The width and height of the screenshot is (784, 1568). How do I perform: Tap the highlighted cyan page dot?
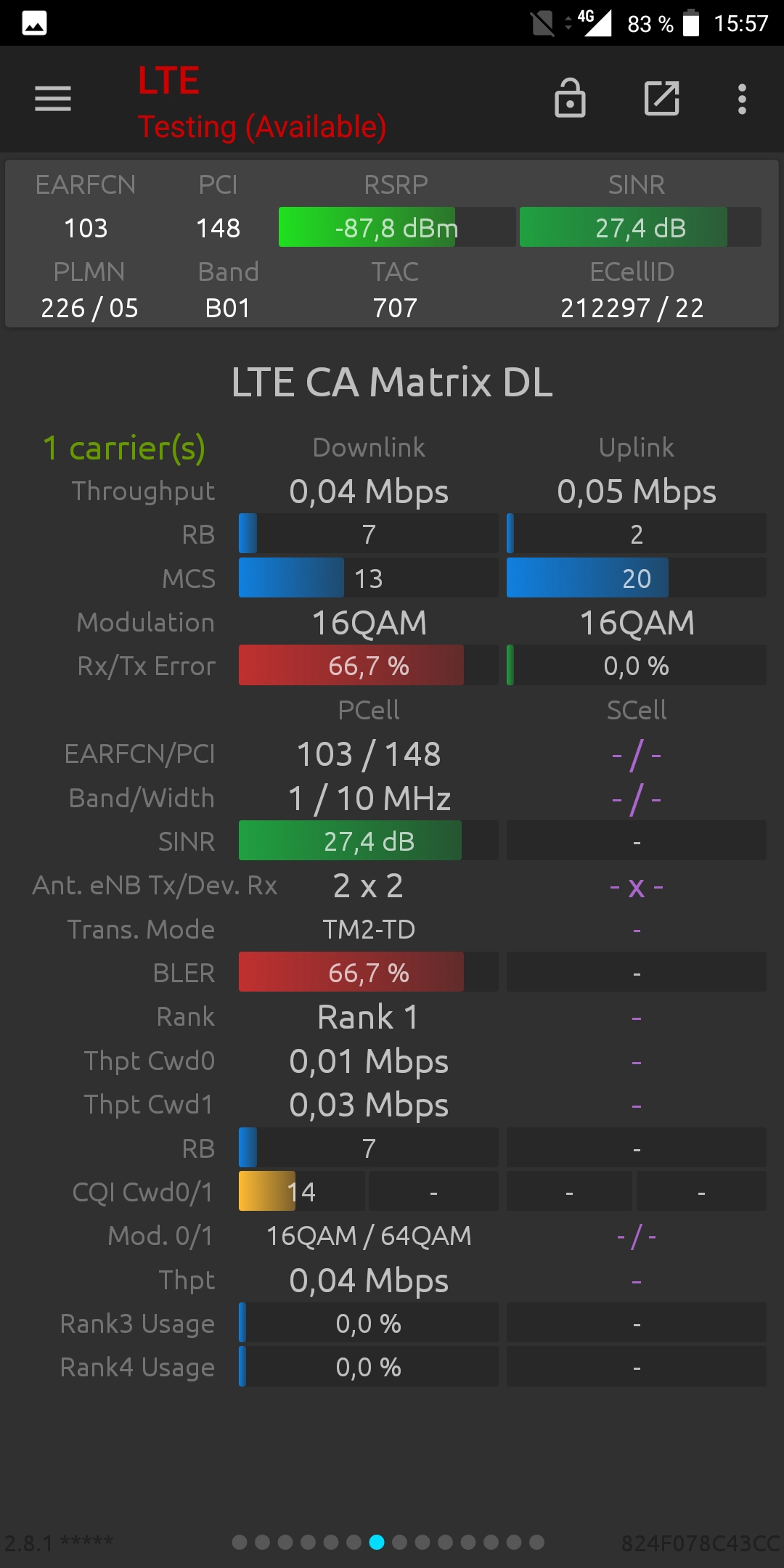pos(377,1542)
